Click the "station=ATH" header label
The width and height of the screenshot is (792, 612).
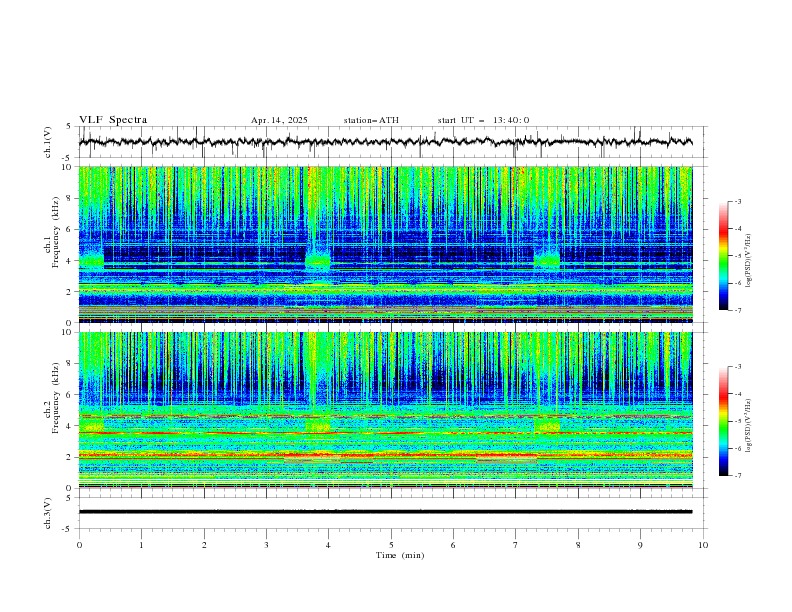tap(371, 120)
